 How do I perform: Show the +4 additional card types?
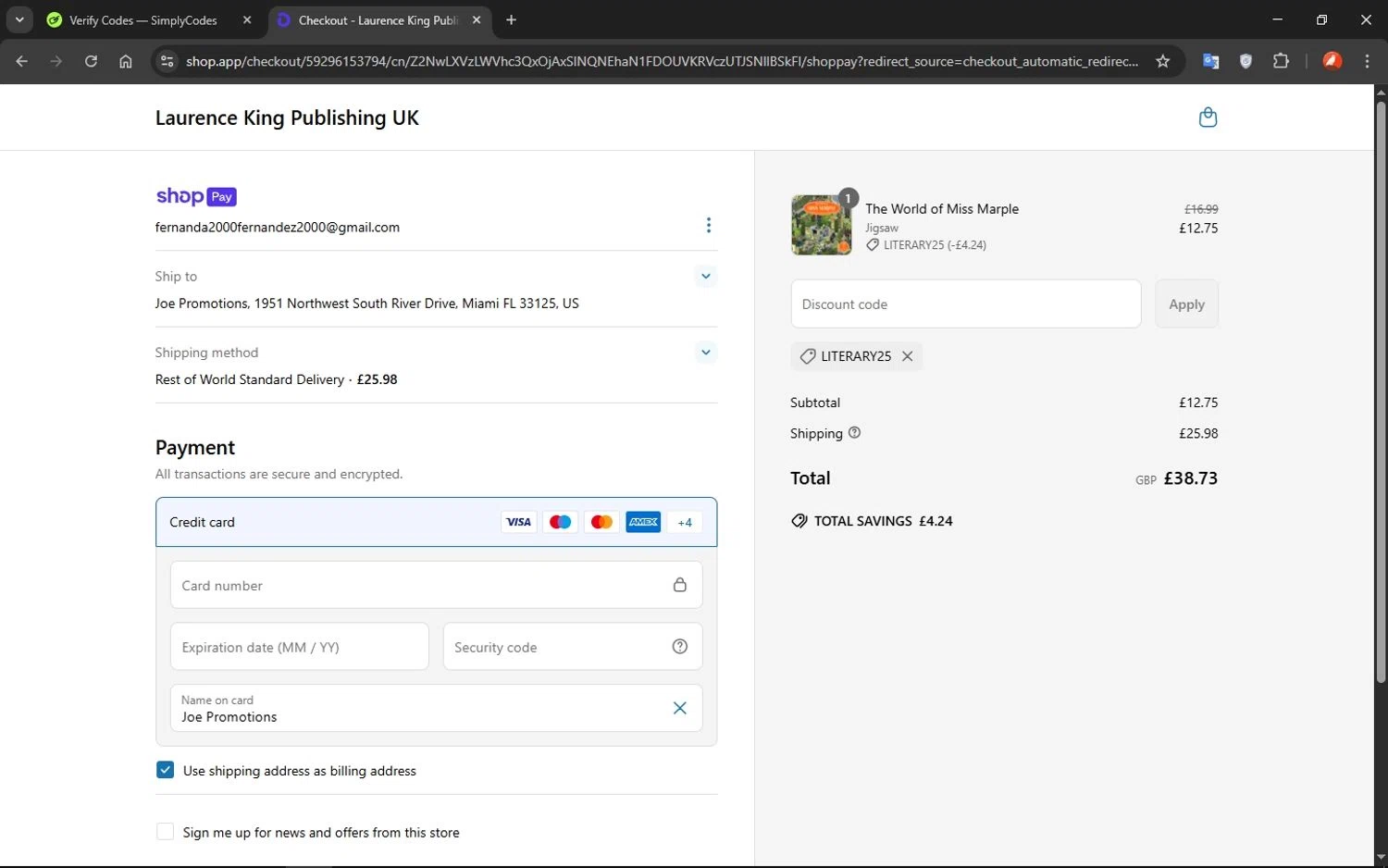point(685,522)
